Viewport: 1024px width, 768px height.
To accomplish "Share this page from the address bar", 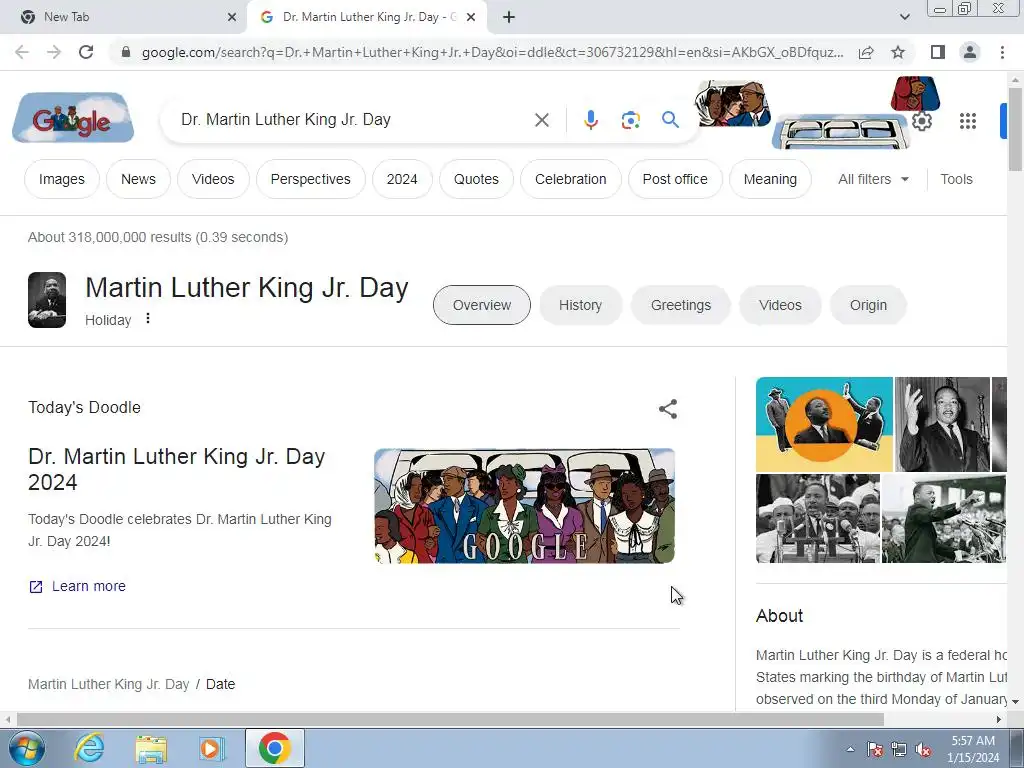I will tap(866, 52).
